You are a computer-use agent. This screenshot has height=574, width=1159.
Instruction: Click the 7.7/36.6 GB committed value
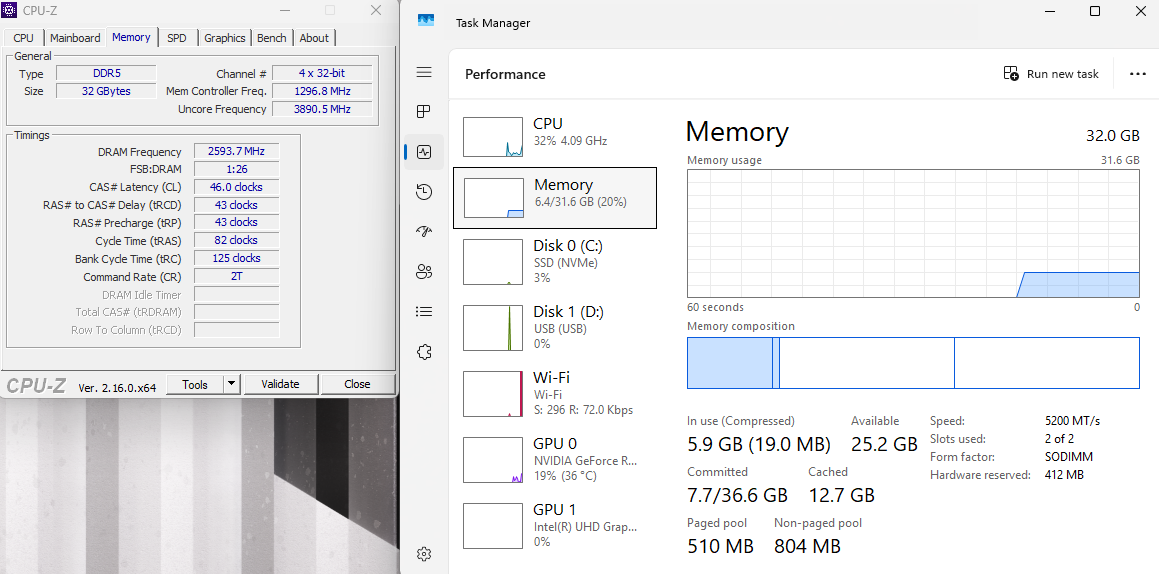tap(738, 495)
